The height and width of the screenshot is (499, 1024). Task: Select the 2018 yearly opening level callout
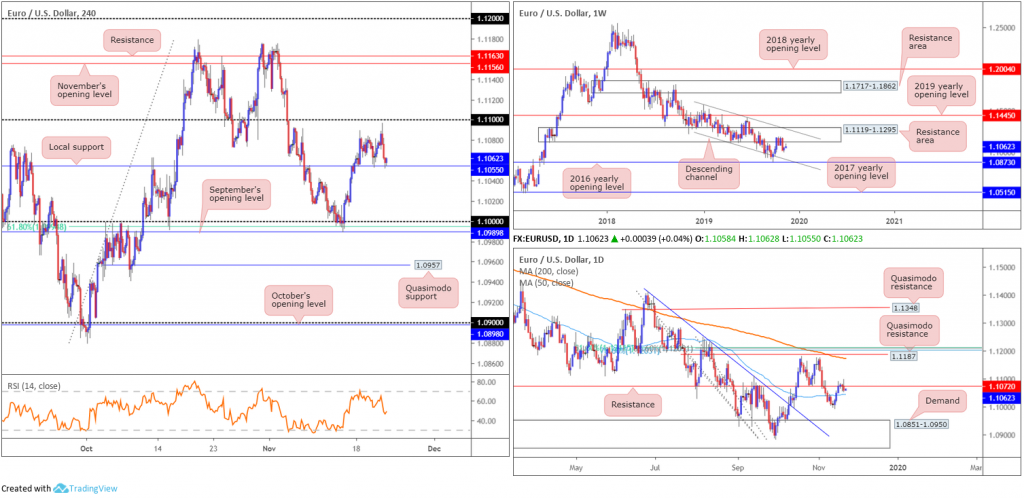coord(793,44)
